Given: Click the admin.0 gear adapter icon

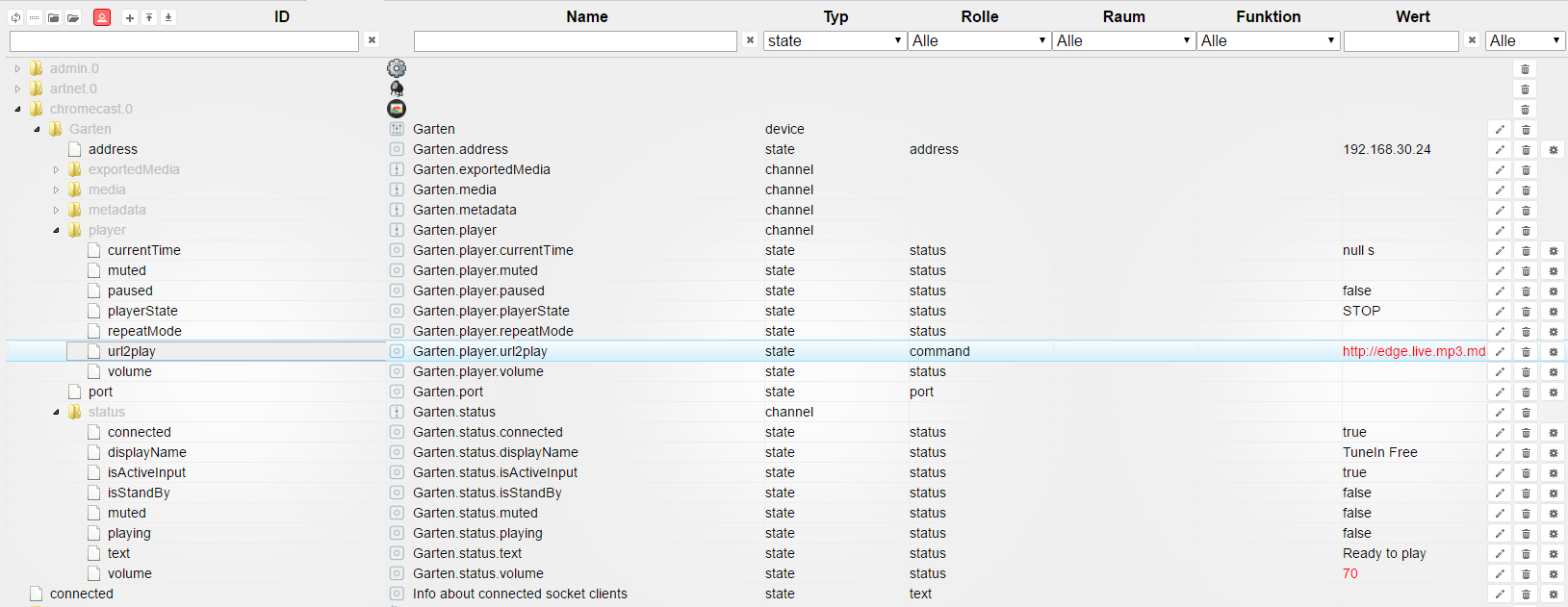Looking at the screenshot, I should [x=397, y=68].
